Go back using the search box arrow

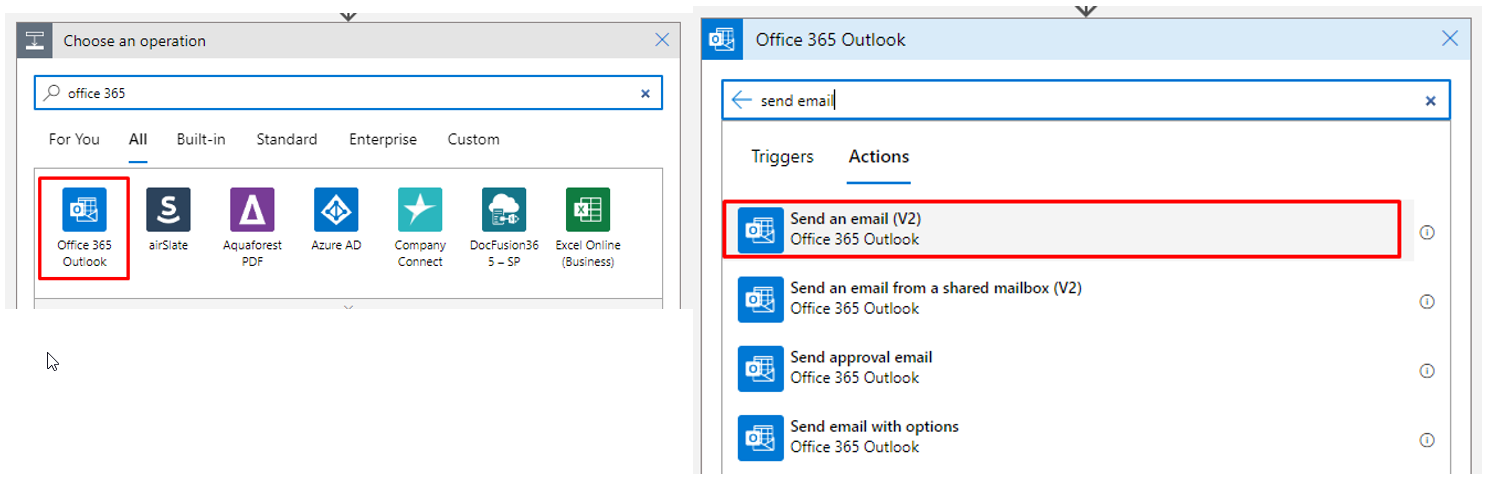(x=741, y=100)
